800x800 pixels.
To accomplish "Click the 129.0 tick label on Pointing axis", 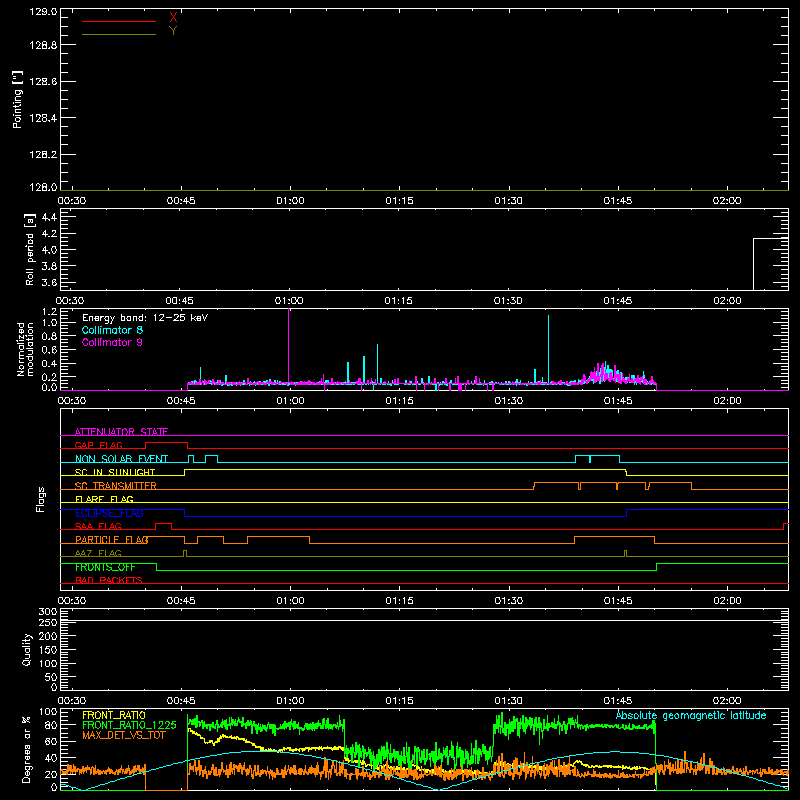I will coord(43,12).
